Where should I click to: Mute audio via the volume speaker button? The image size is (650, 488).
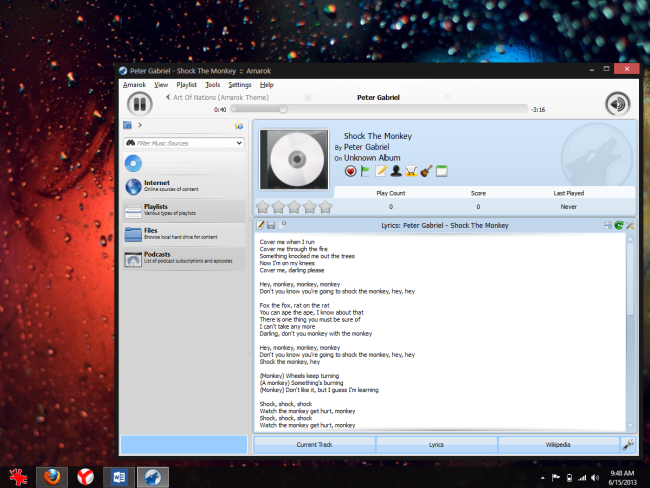click(x=618, y=104)
